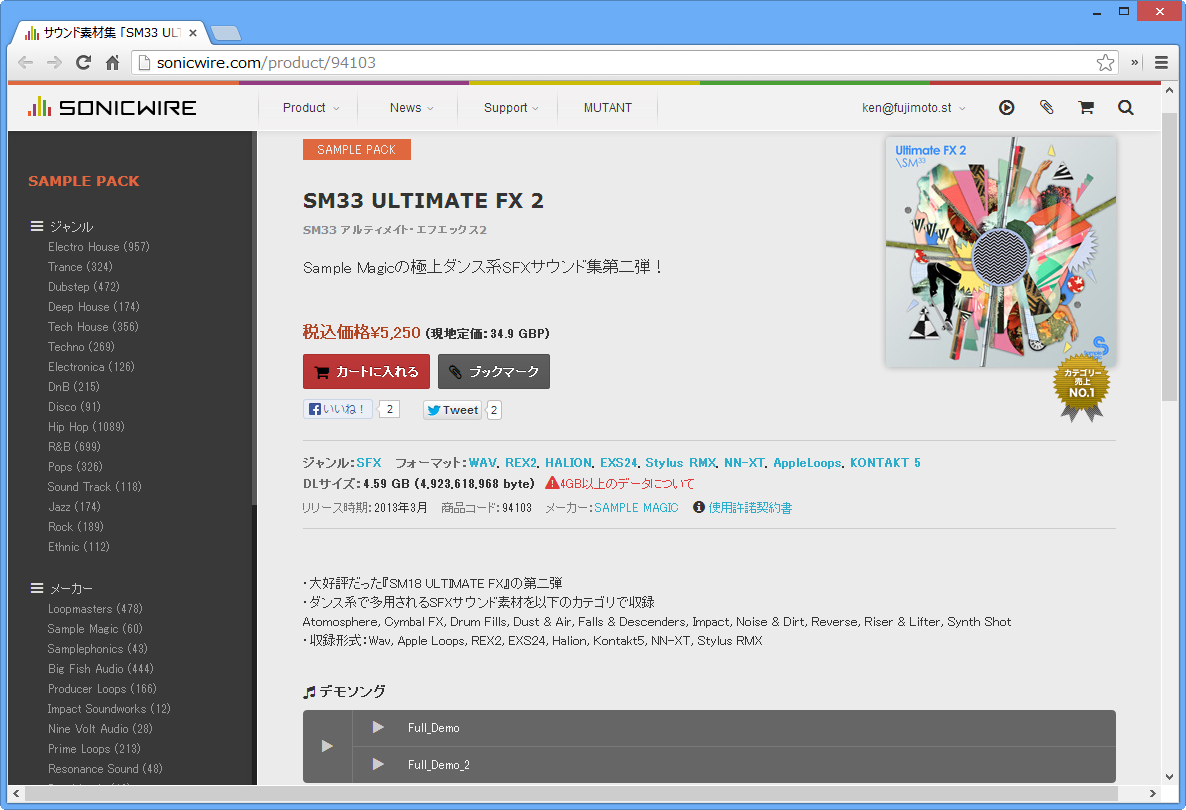The height and width of the screenshot is (810, 1186).
Task: Open the player icon in site header
Action: (x=1007, y=107)
